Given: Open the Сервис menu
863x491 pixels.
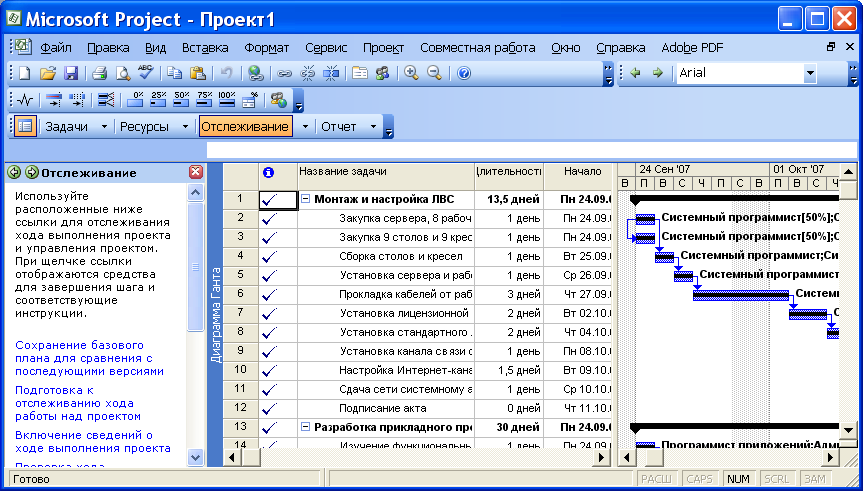Looking at the screenshot, I should [x=326, y=48].
